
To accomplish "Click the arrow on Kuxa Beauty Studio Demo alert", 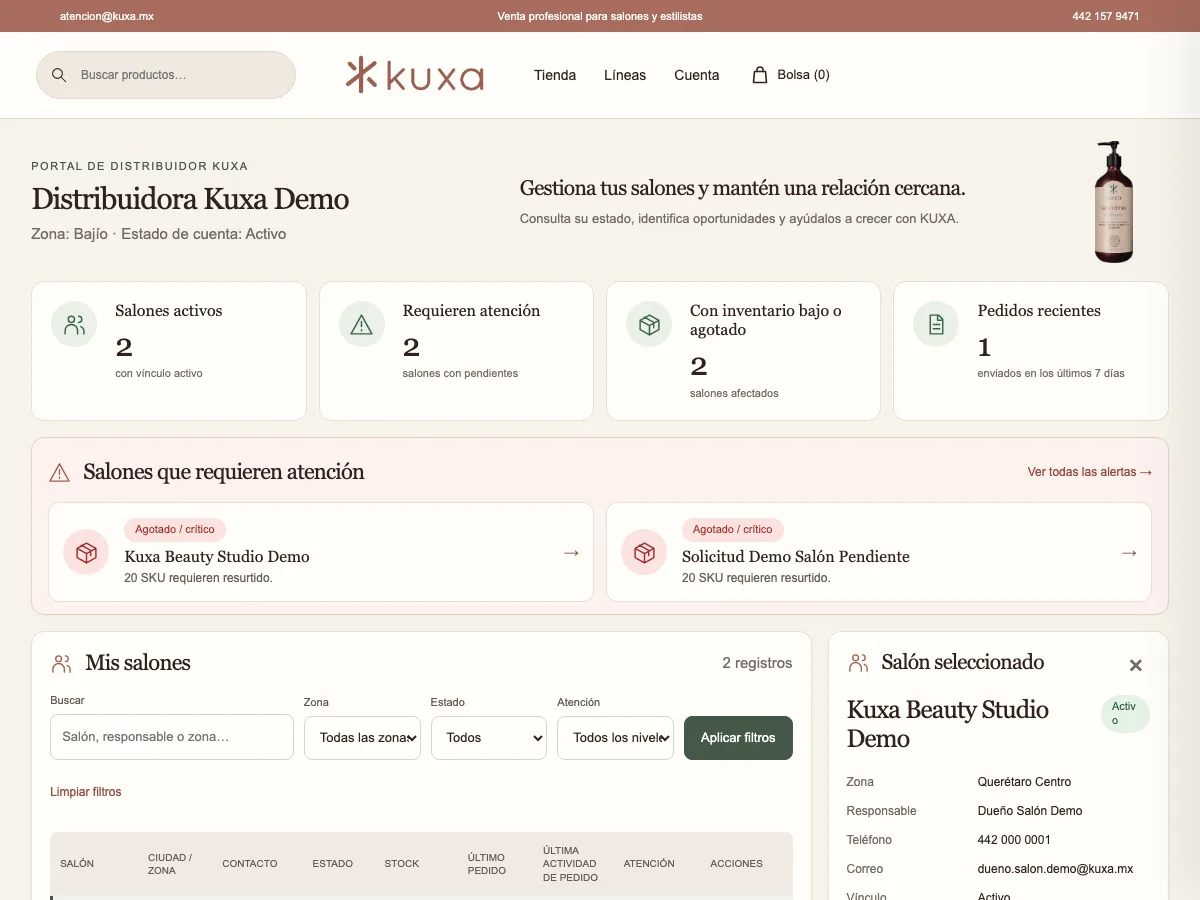I will (571, 552).
